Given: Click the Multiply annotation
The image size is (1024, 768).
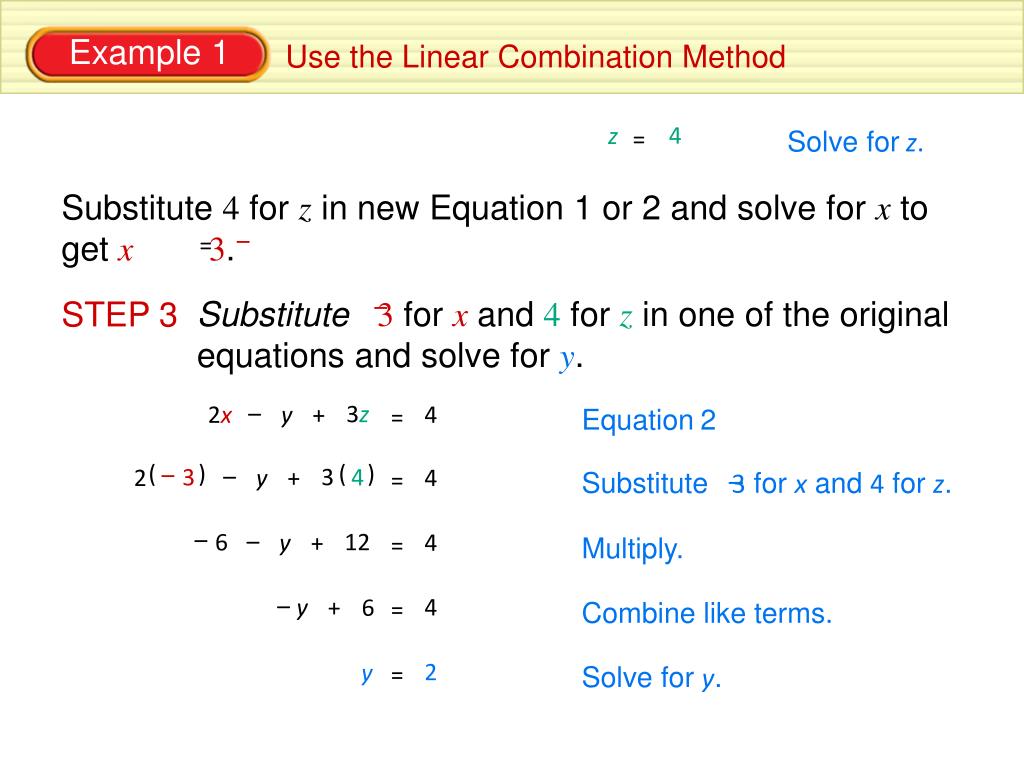Looking at the screenshot, I should 632,549.
